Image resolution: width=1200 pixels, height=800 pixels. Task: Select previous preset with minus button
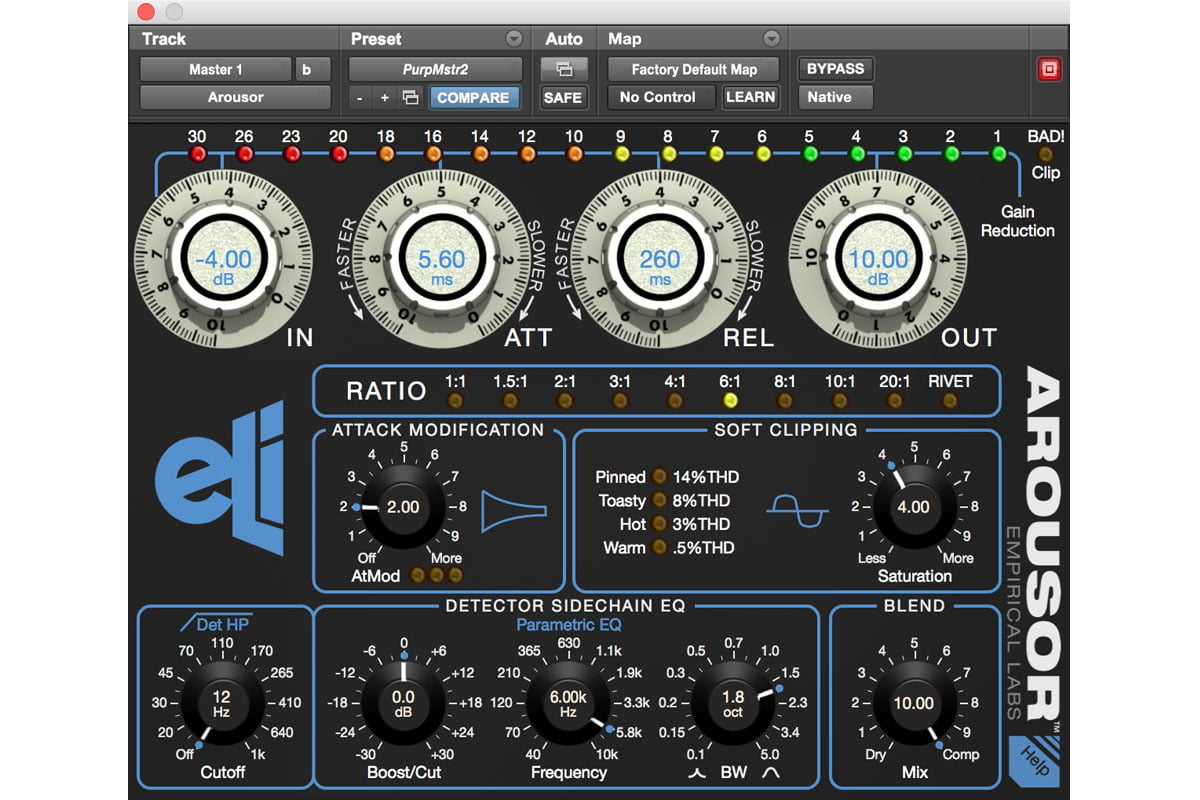pos(359,98)
